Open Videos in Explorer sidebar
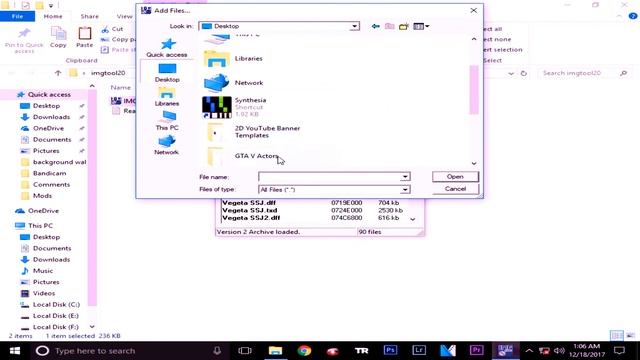640x360 pixels. point(44,293)
